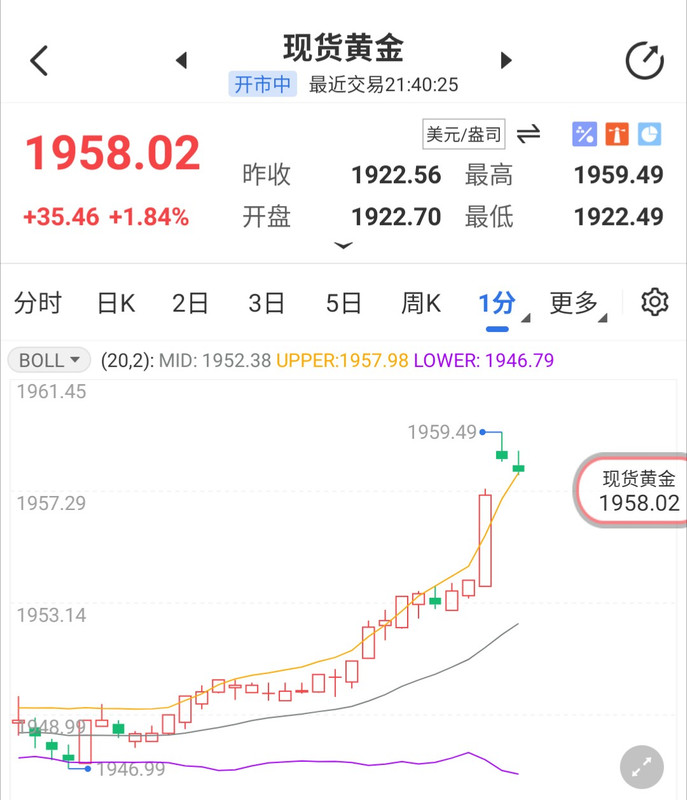Select the 美元/盎司 unit button
This screenshot has height=800, width=687.
coord(464,134)
